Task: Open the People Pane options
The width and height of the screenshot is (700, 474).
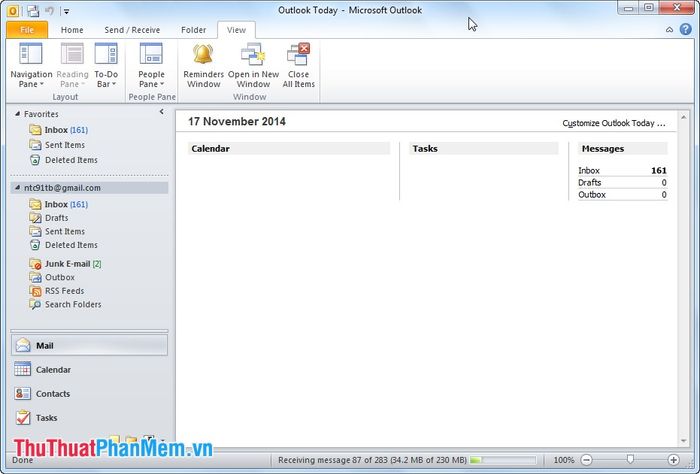Action: click(x=151, y=66)
